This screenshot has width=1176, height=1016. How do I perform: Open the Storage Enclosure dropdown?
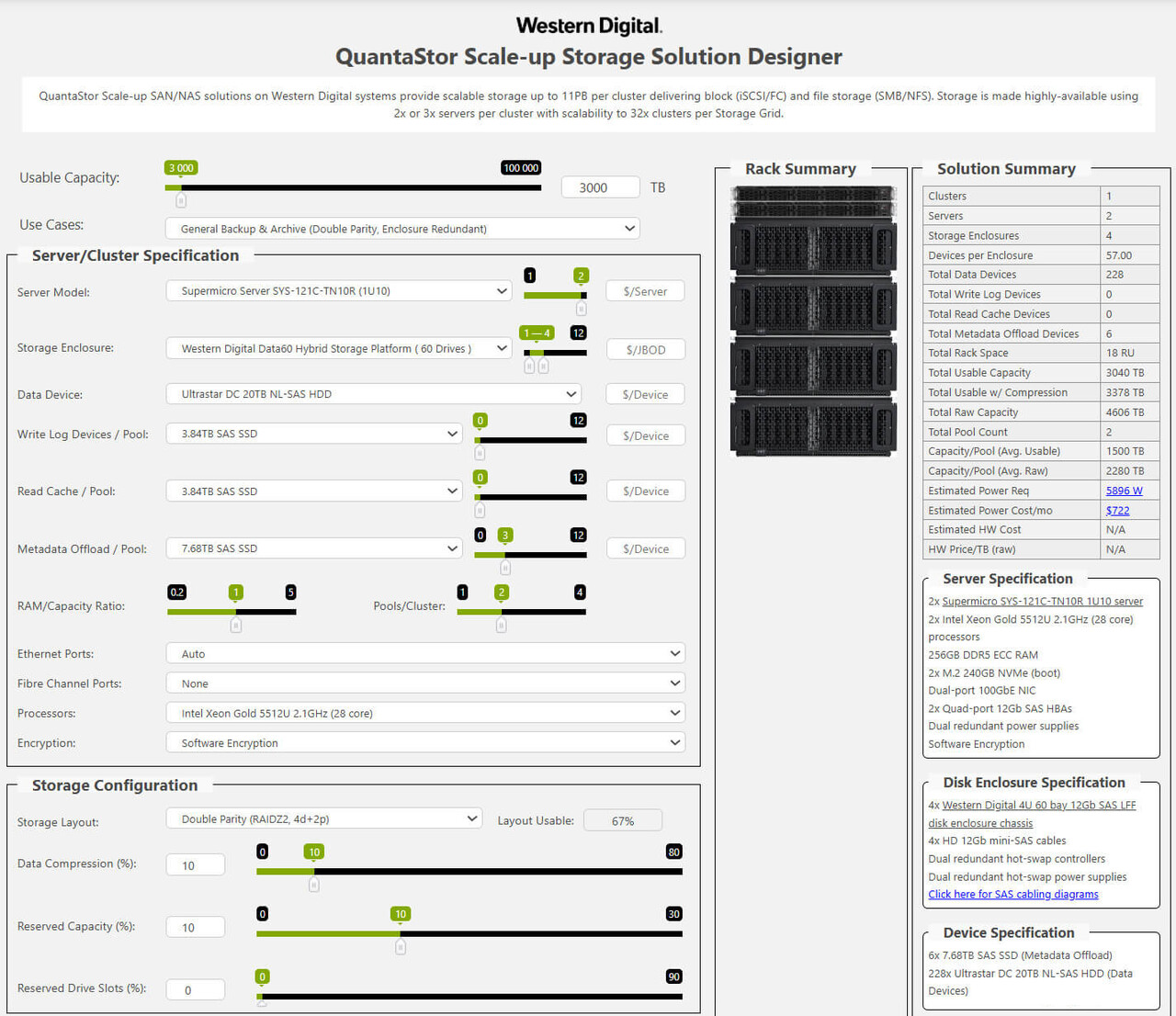338,349
